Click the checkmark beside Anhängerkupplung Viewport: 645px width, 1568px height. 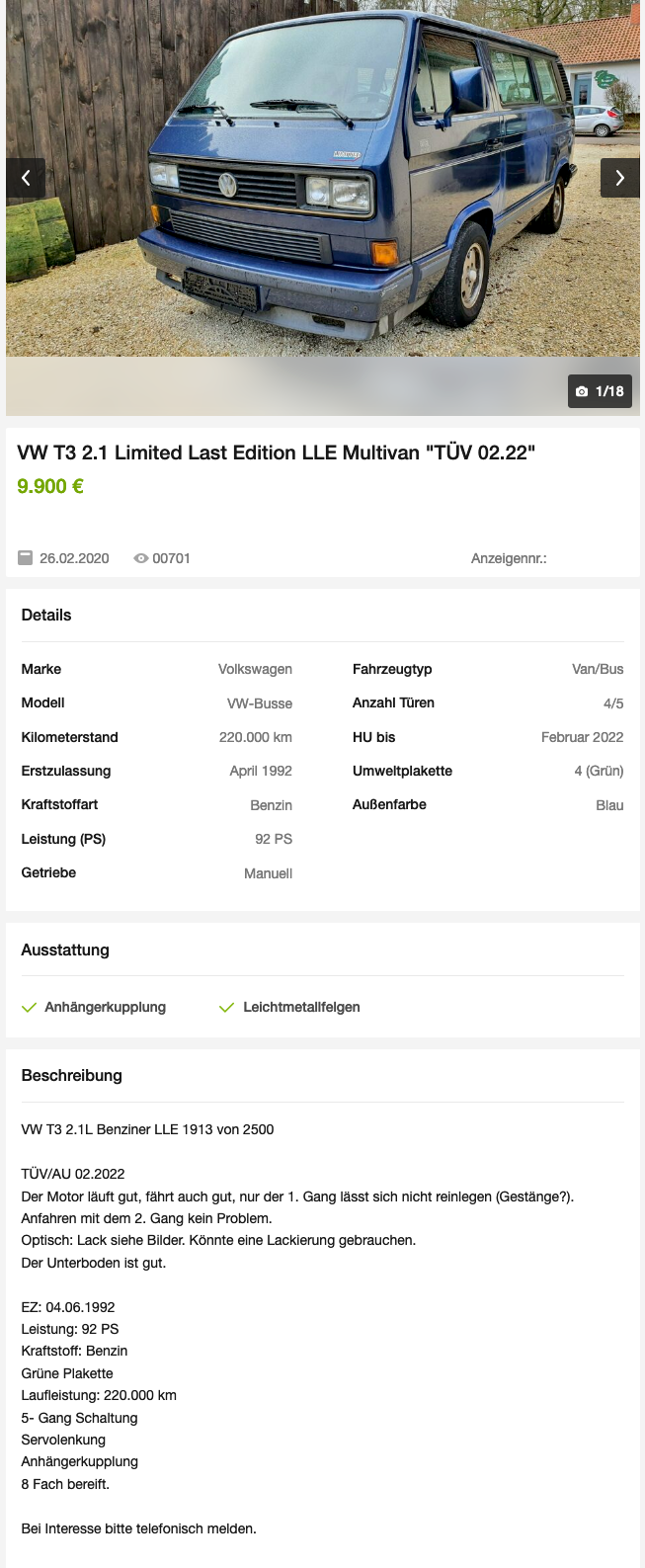click(29, 1007)
